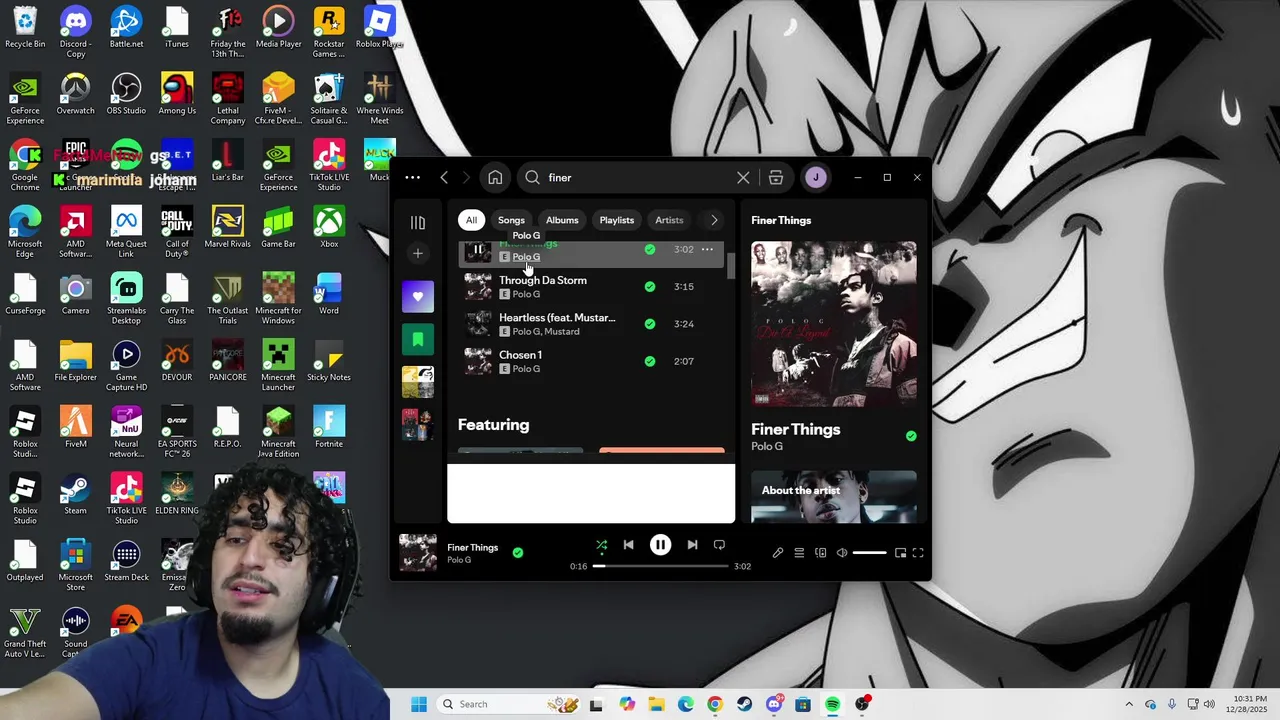Open Among Us desktop shortcut
Image resolution: width=1280 pixels, height=720 pixels.
(x=177, y=95)
